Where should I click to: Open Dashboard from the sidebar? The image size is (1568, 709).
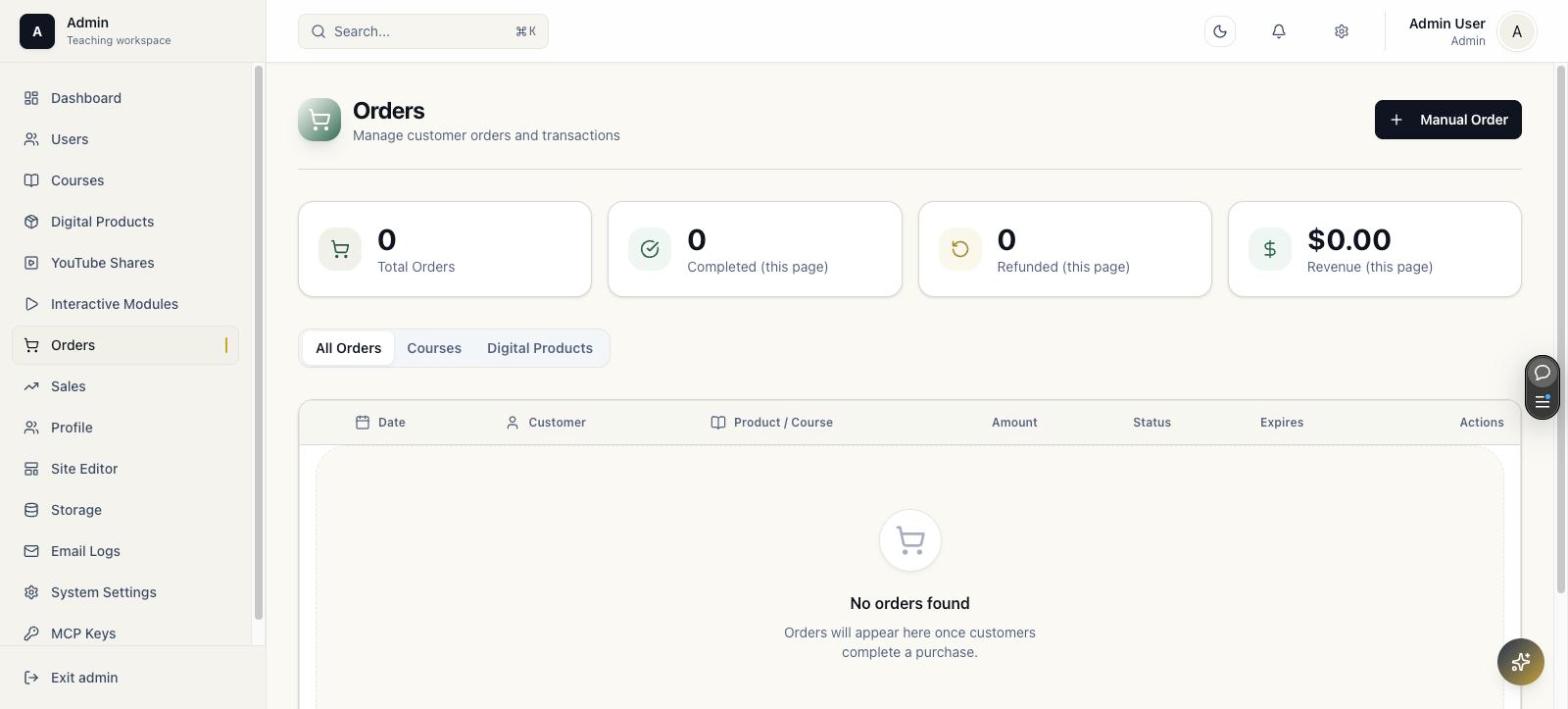click(125, 98)
